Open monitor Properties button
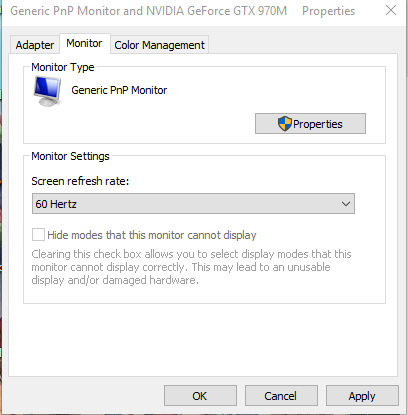This screenshot has width=408, height=415. (310, 124)
